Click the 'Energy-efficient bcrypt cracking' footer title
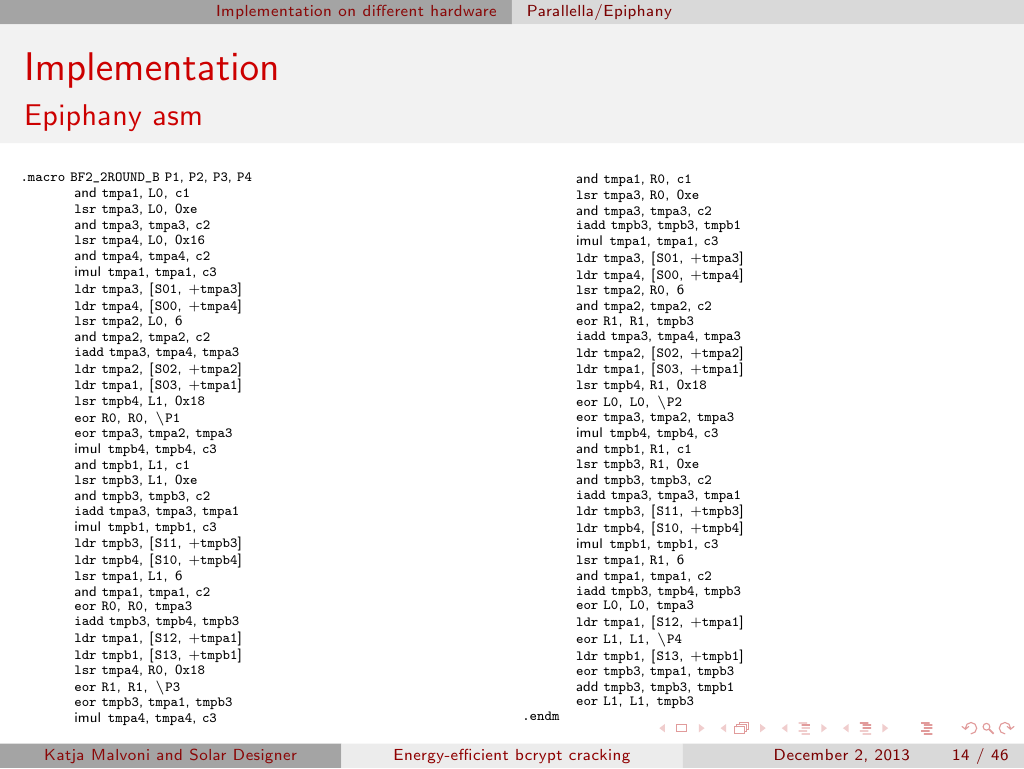Viewport: 1024px width, 769px height. (x=511, y=755)
